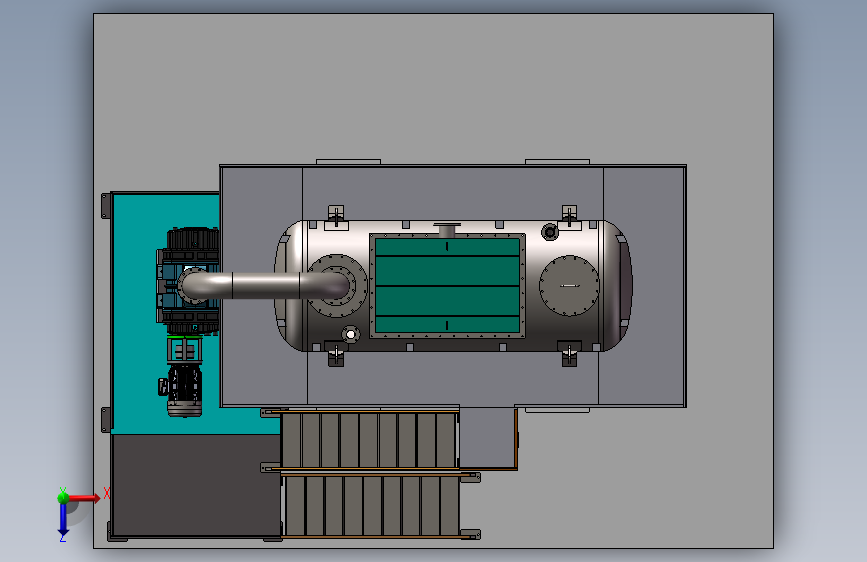Select the bolted circular flange where pipe meets tank
Screen dimensions: 867x562
tap(336, 285)
